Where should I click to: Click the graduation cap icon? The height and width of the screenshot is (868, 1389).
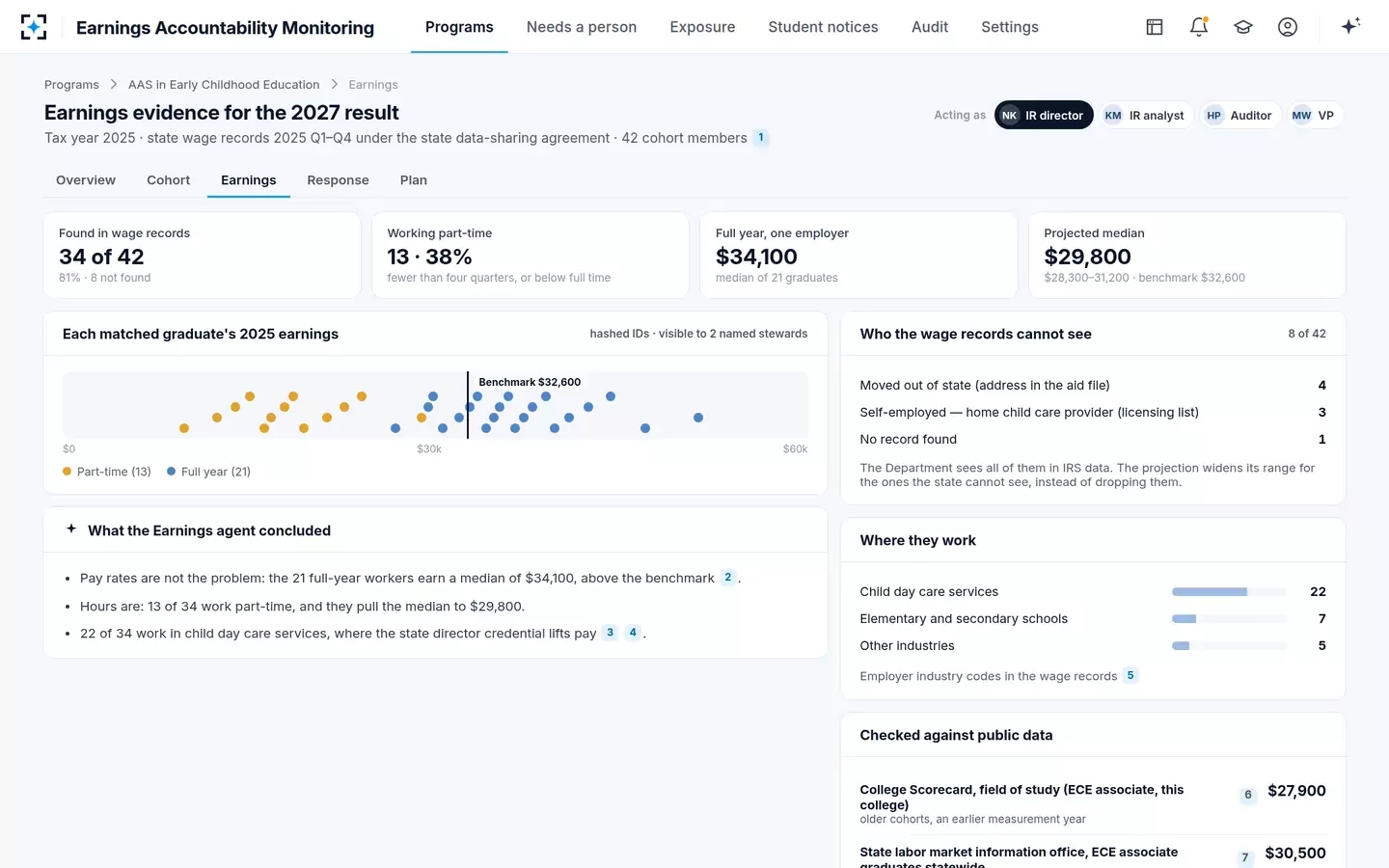click(1243, 27)
